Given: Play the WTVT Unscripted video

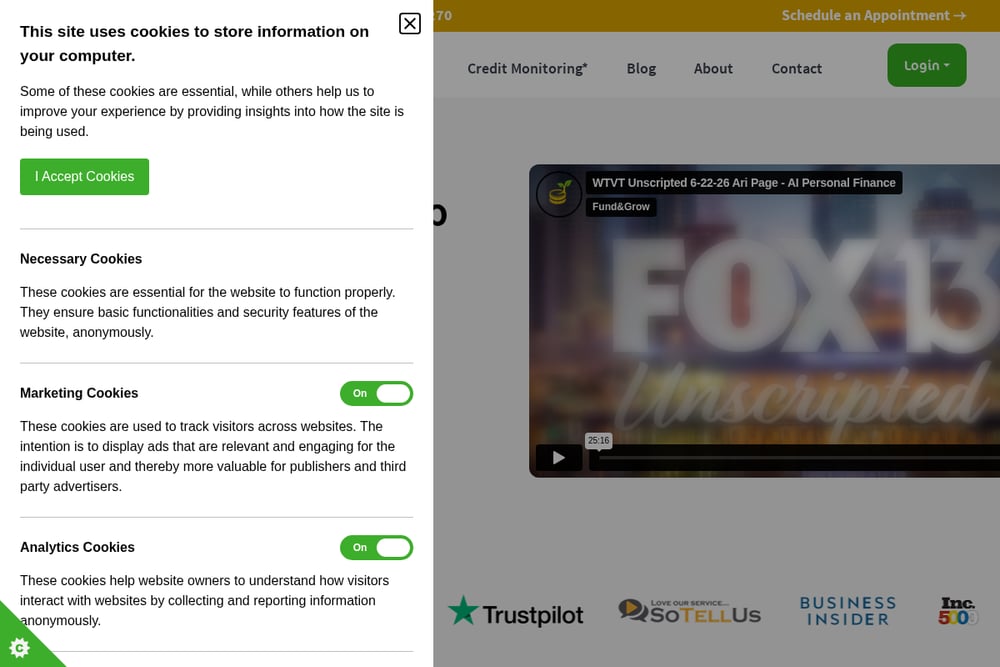Looking at the screenshot, I should [x=559, y=458].
